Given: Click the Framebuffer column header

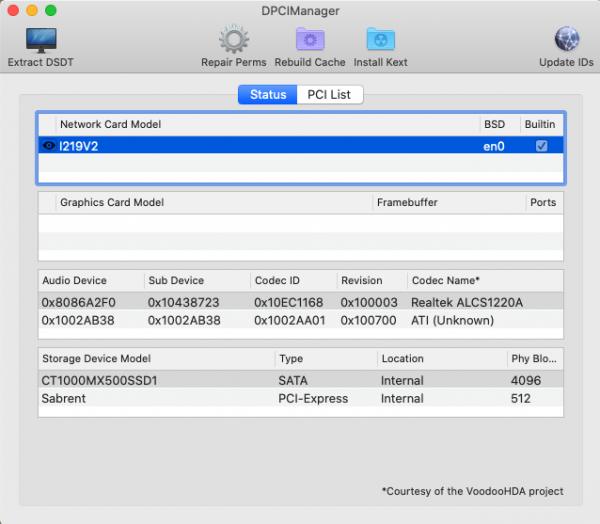Looking at the screenshot, I should (x=407, y=202).
